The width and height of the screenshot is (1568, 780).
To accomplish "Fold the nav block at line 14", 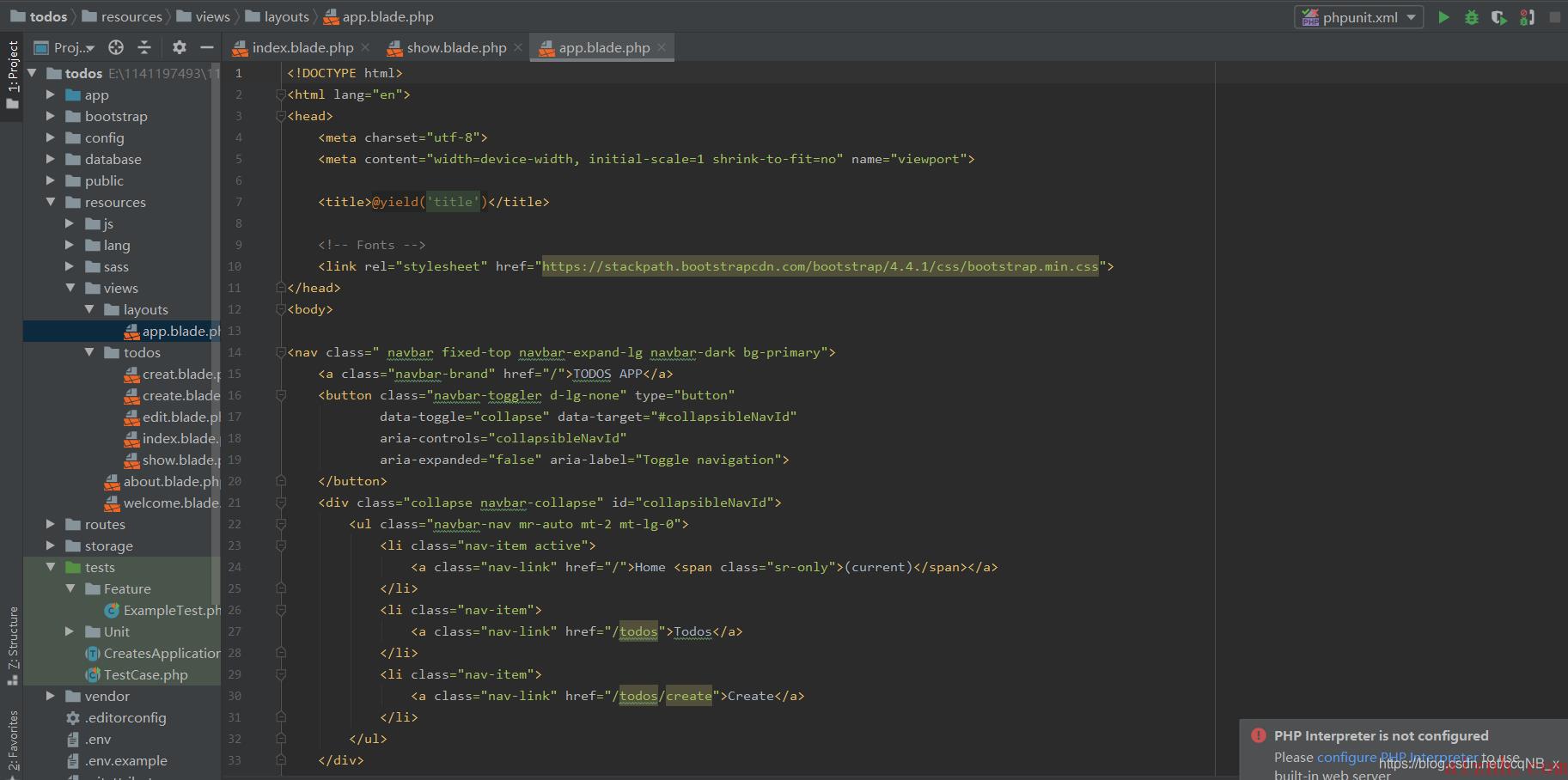I will [x=281, y=352].
